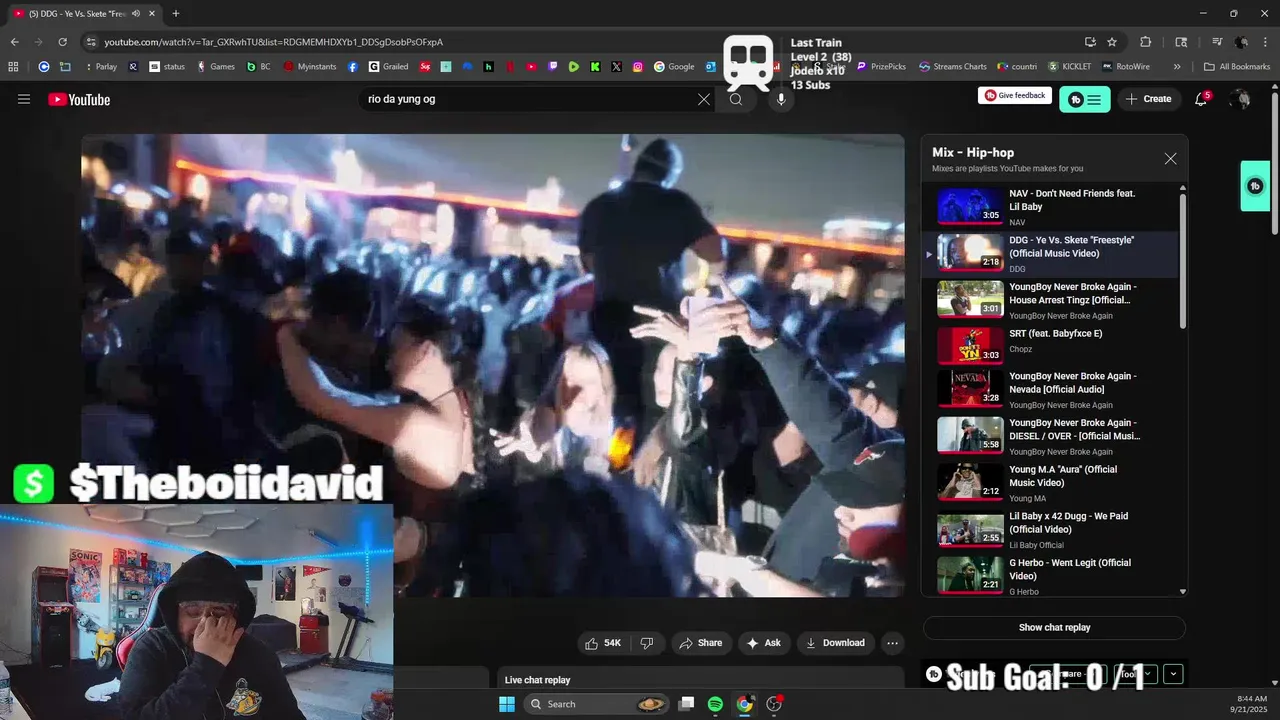
Task: Click the Give feedback button
Action: point(1015,96)
